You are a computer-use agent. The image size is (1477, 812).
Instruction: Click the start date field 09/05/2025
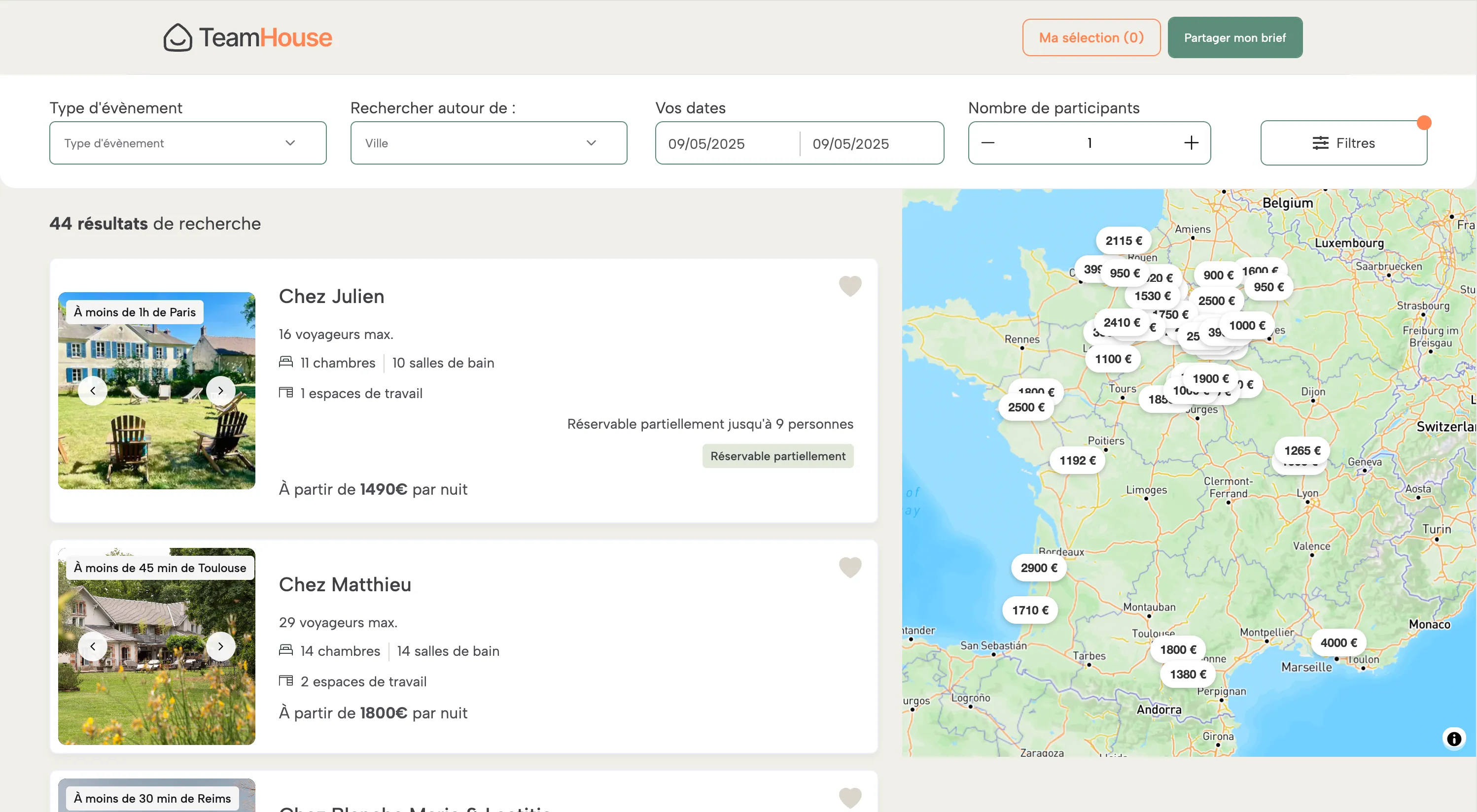[727, 143]
